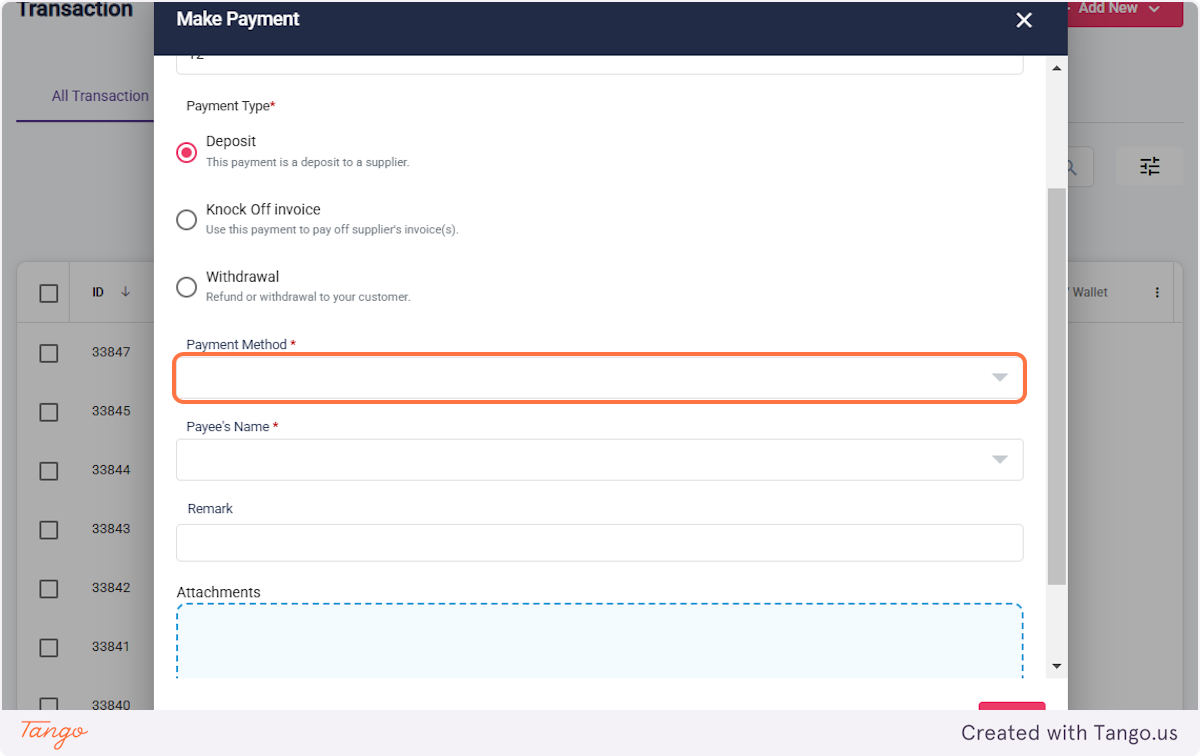
Task: Toggle the select-all header checkbox
Action: pyautogui.click(x=48, y=293)
